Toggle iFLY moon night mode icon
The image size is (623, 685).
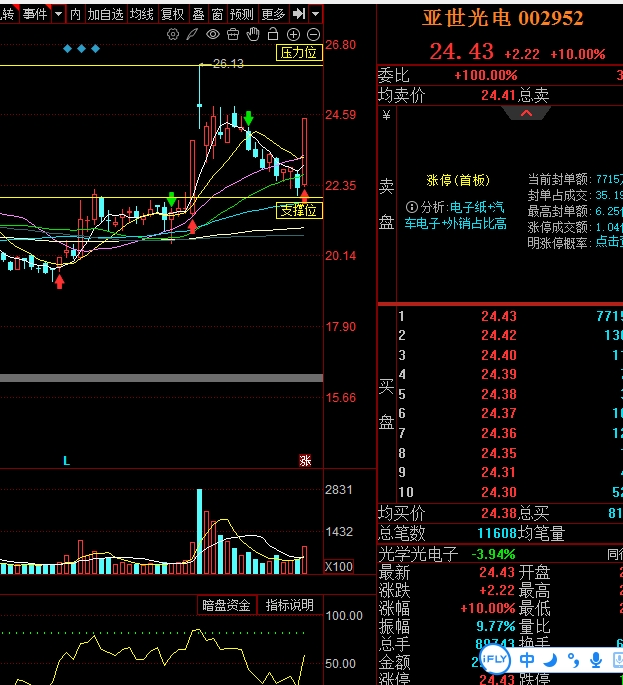[550, 660]
